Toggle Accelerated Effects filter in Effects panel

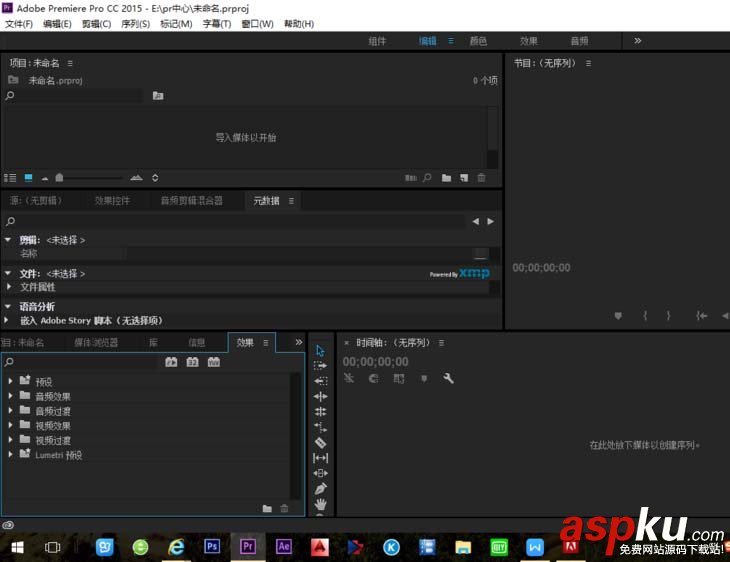click(171, 362)
